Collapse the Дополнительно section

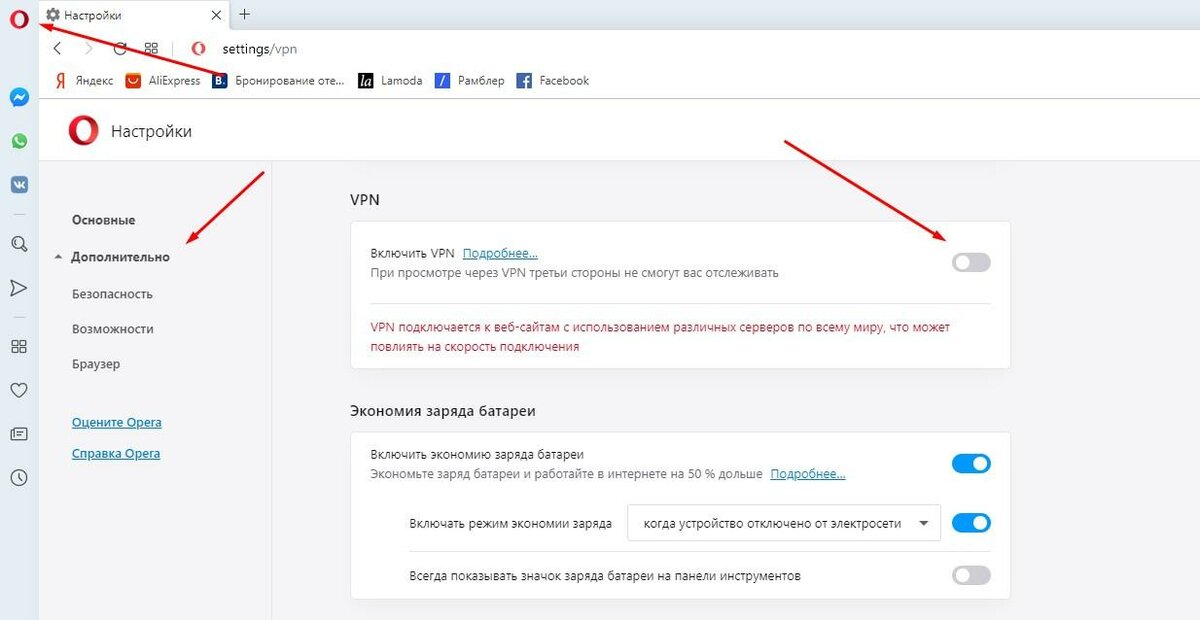(113, 257)
